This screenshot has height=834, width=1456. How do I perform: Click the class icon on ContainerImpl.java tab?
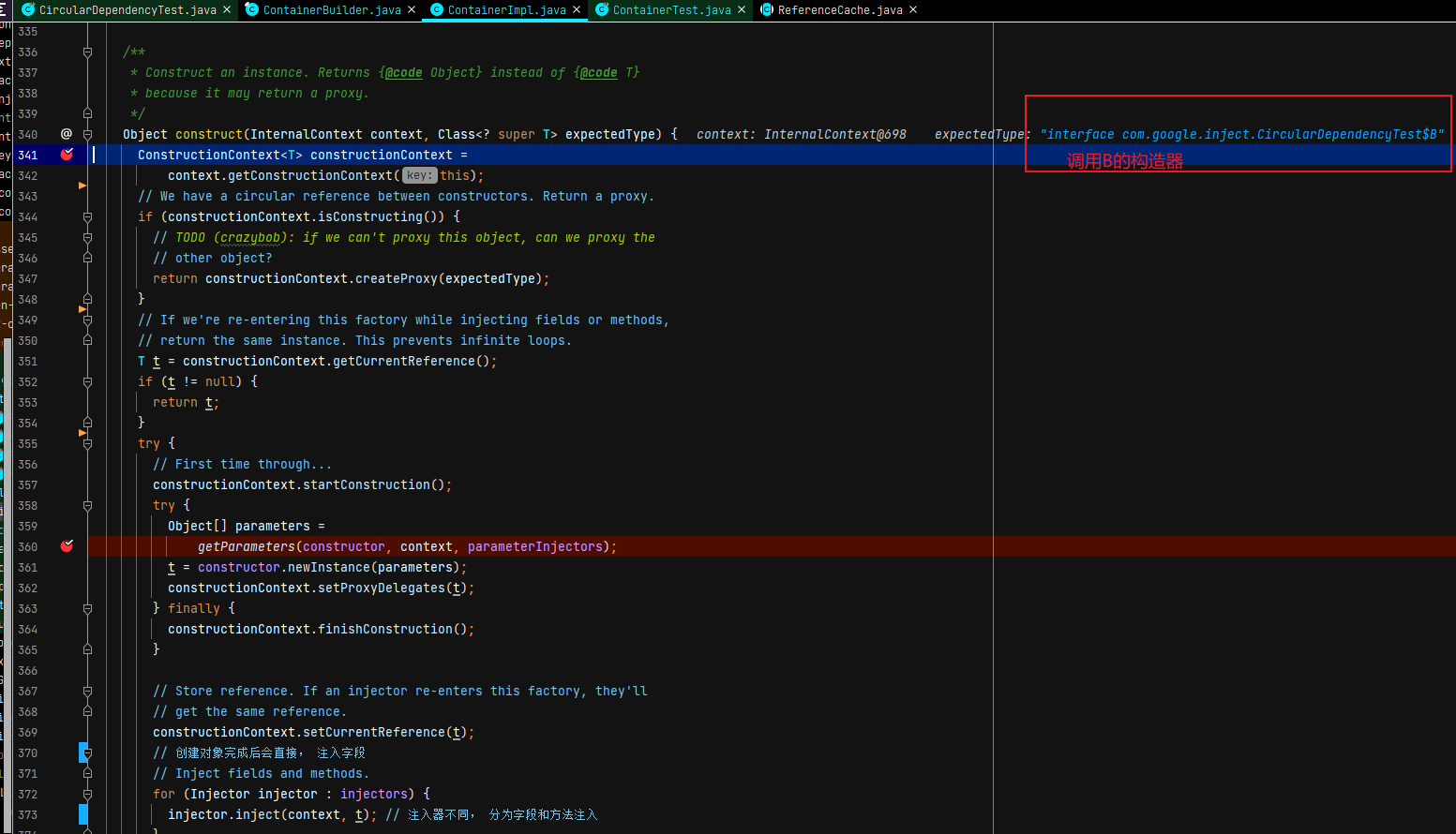click(x=437, y=9)
